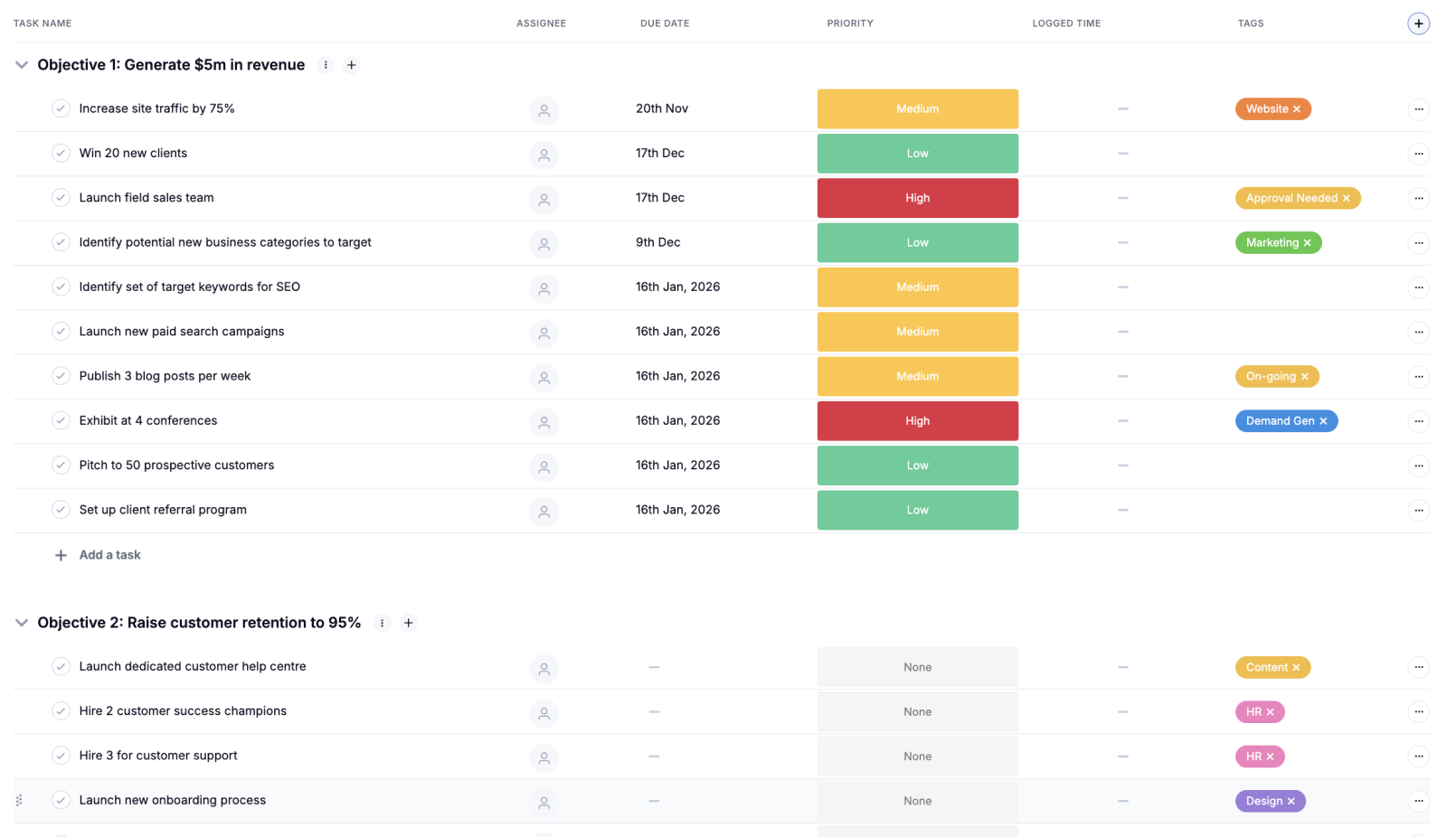Image resolution: width=1456 pixels, height=837 pixels.
Task: Click drag handle beside Launch new onboarding process
Action: (x=19, y=801)
